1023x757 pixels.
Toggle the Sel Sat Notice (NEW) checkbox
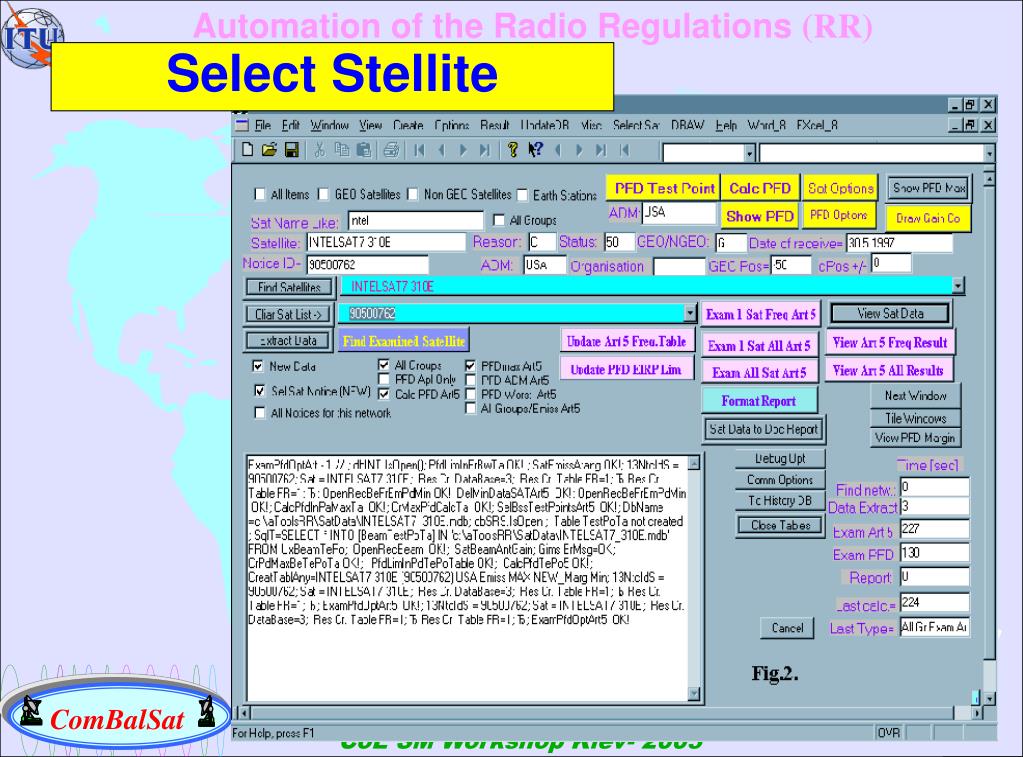(x=259, y=390)
